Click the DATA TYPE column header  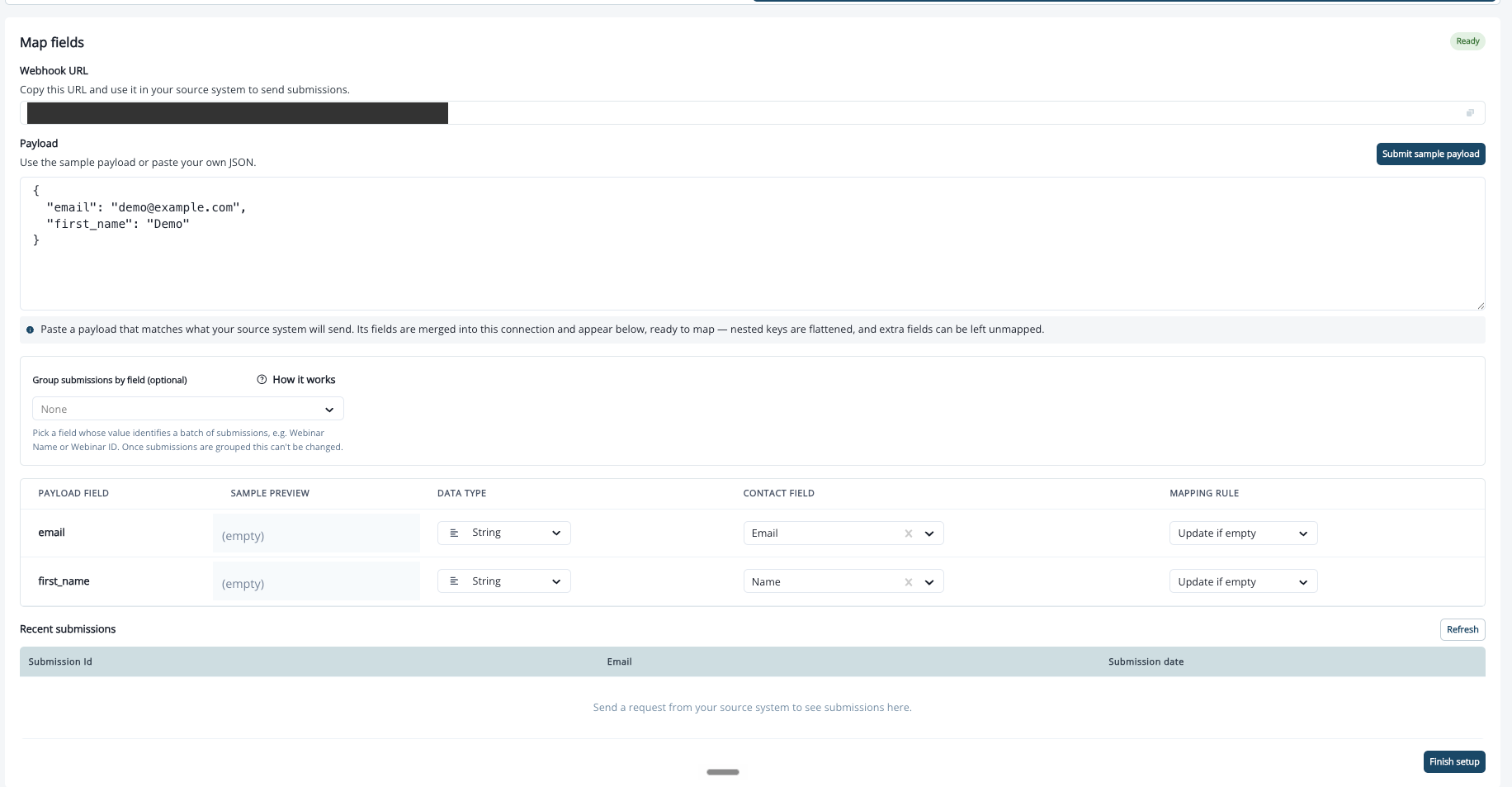461,493
